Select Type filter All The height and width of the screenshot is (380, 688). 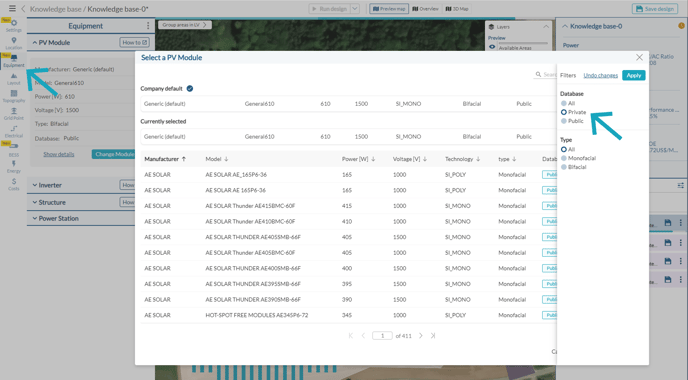point(564,149)
